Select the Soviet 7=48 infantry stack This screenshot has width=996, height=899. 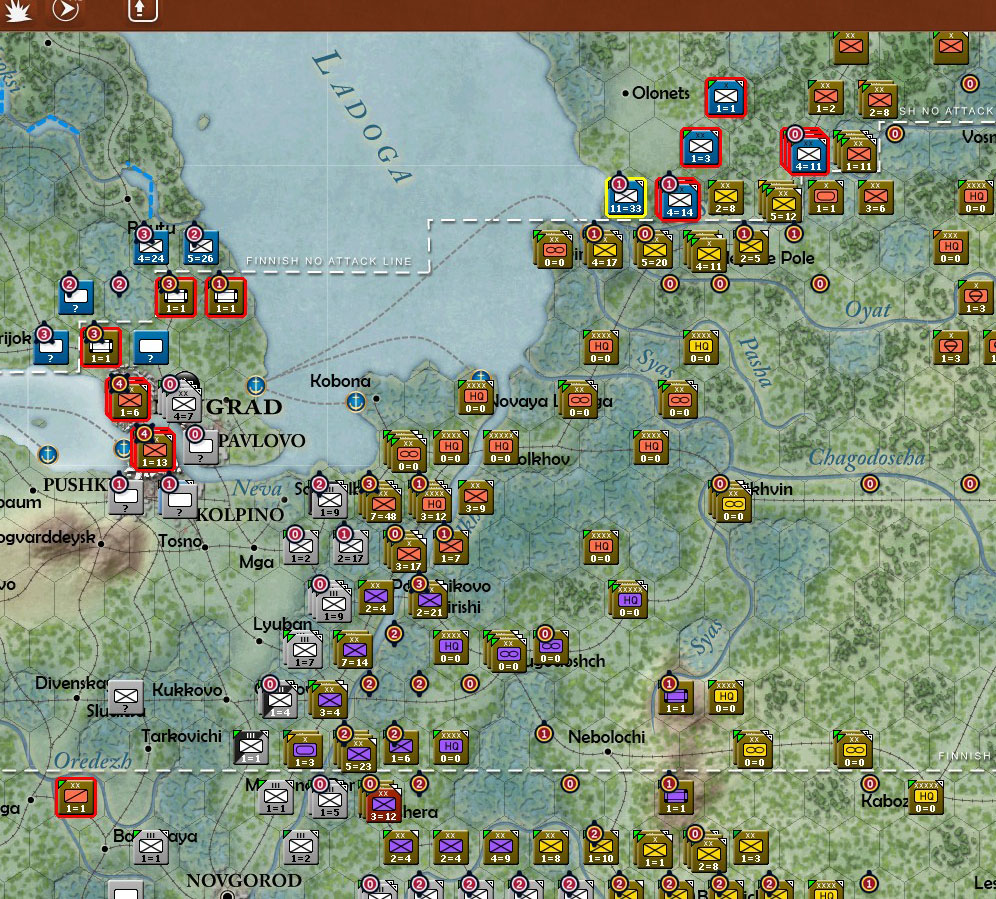tap(383, 504)
